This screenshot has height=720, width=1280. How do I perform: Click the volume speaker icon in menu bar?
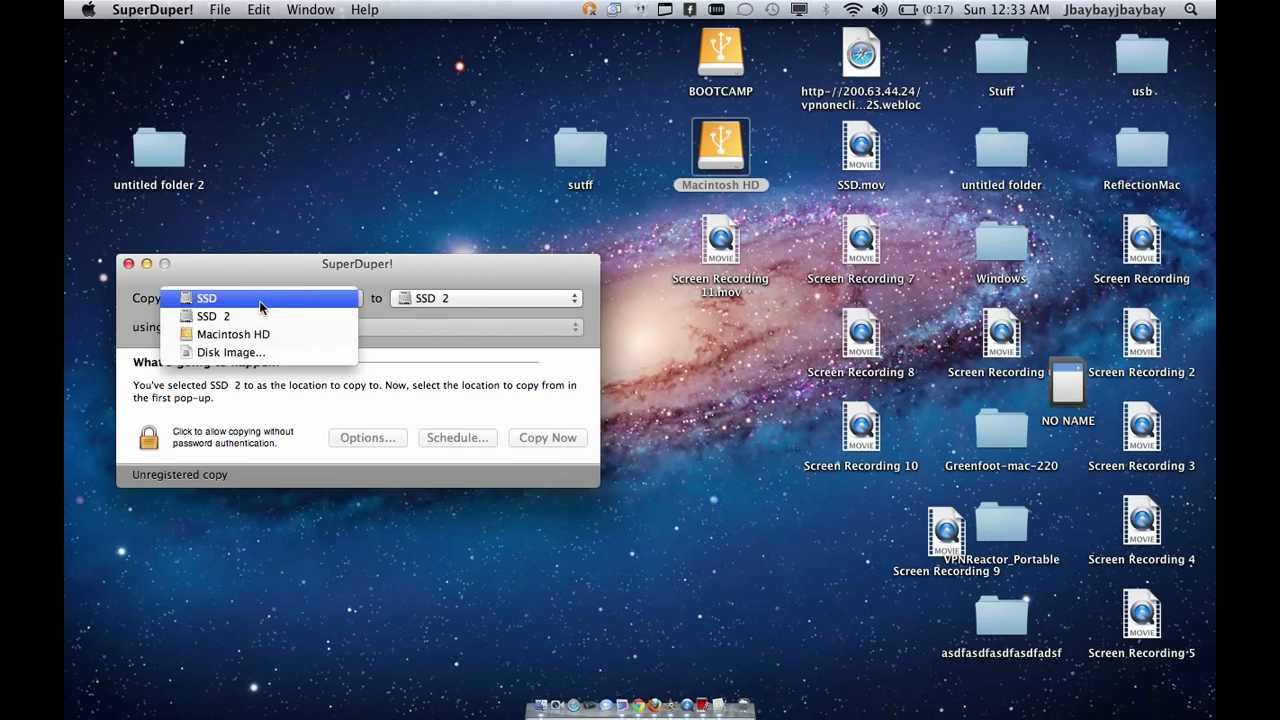879,9
